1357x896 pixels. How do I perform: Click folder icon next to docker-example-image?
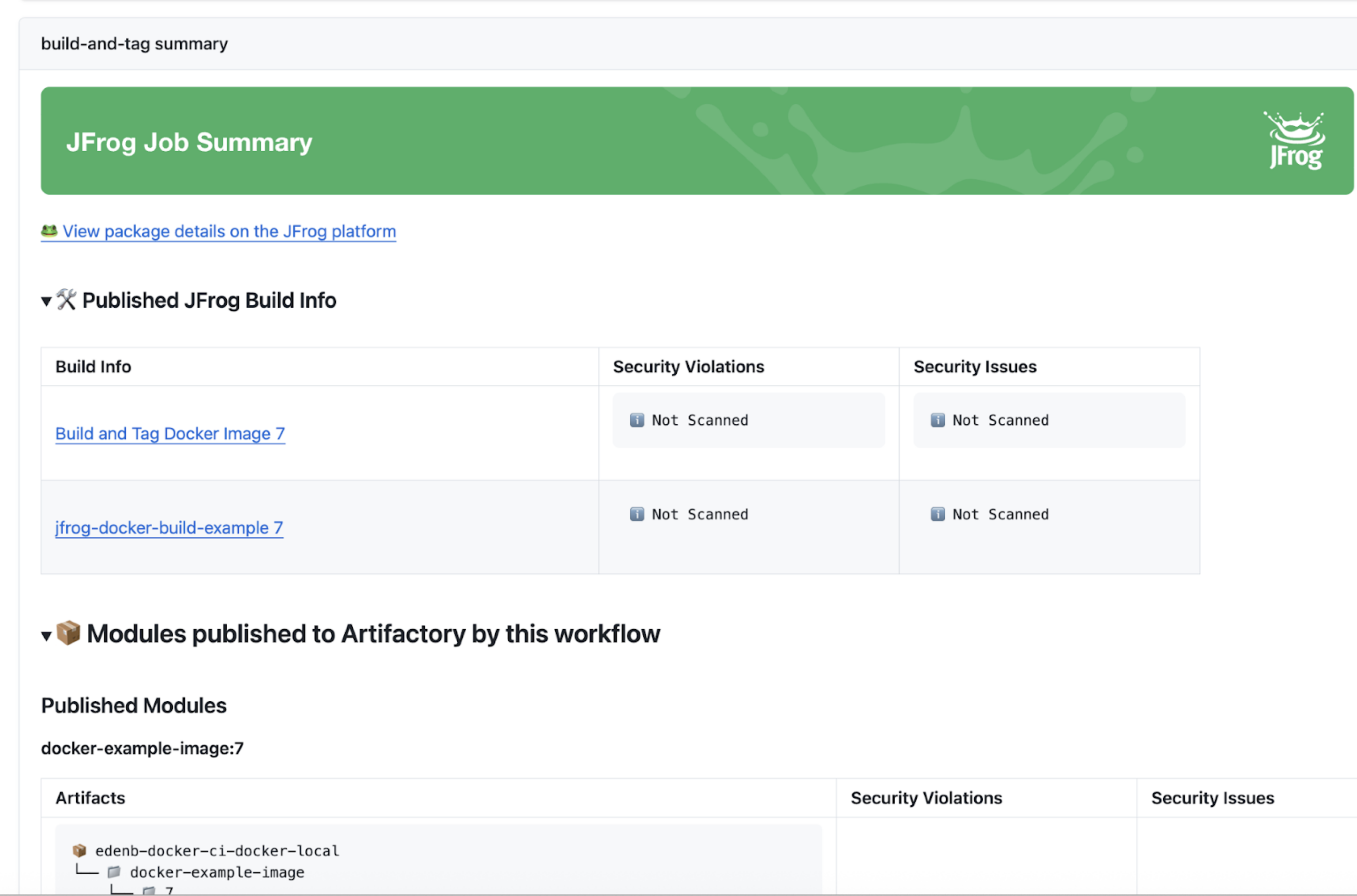pos(114,872)
